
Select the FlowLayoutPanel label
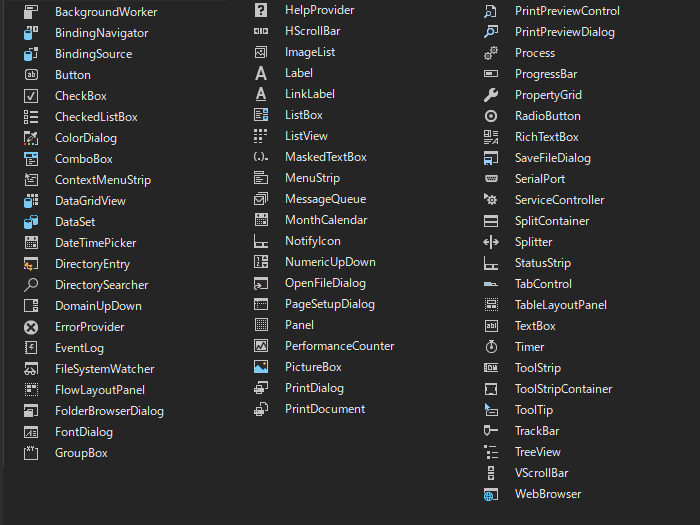click(x=100, y=390)
